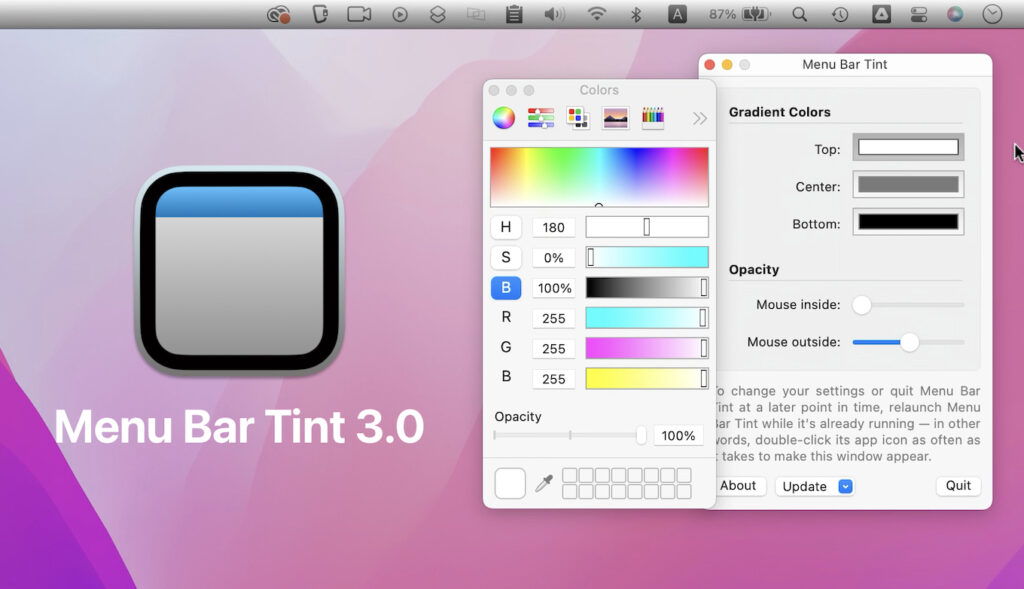1024x589 pixels.
Task: Switch to the Pencils color picker
Action: click(x=651, y=117)
